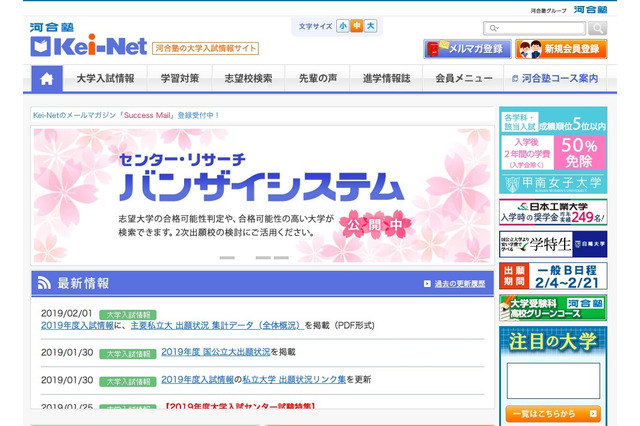Image resolution: width=640 pixels, height=426 pixels.
Task: Click 日本工業大学 ad banner
Action: tap(553, 212)
